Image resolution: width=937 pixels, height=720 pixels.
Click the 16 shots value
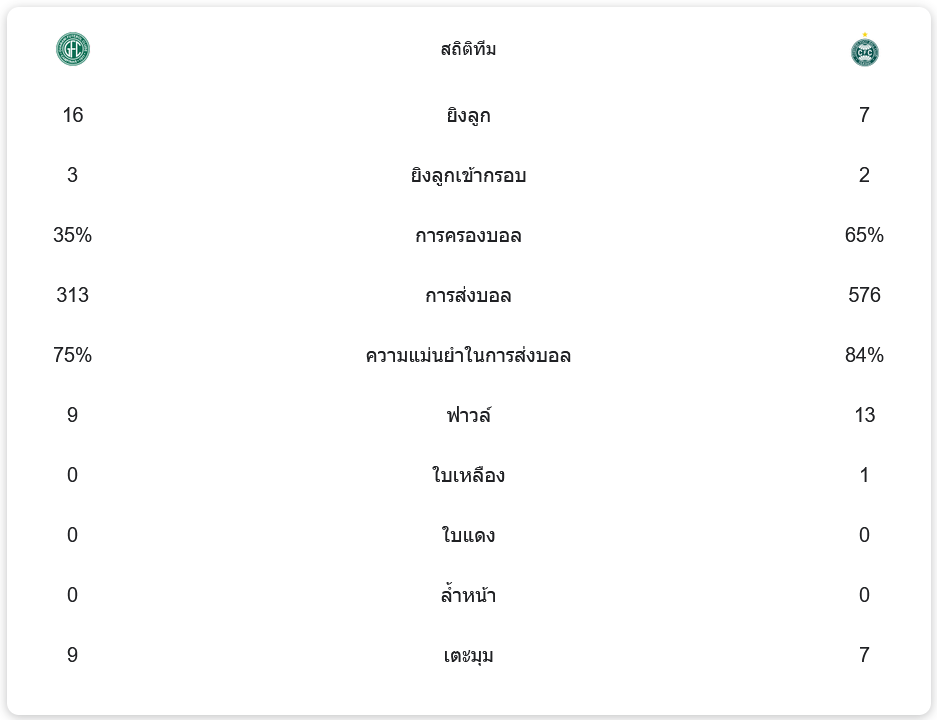73,115
